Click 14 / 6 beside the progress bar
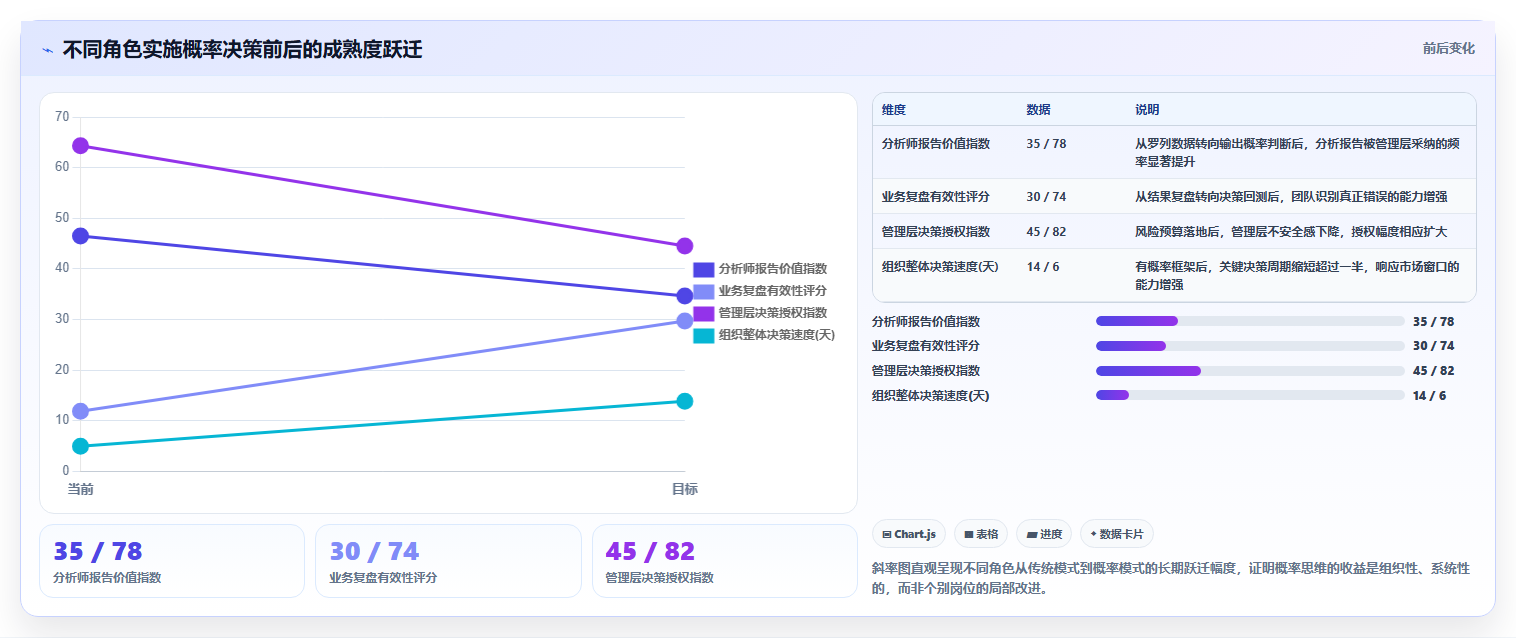The image size is (1516, 638). 1429,395
